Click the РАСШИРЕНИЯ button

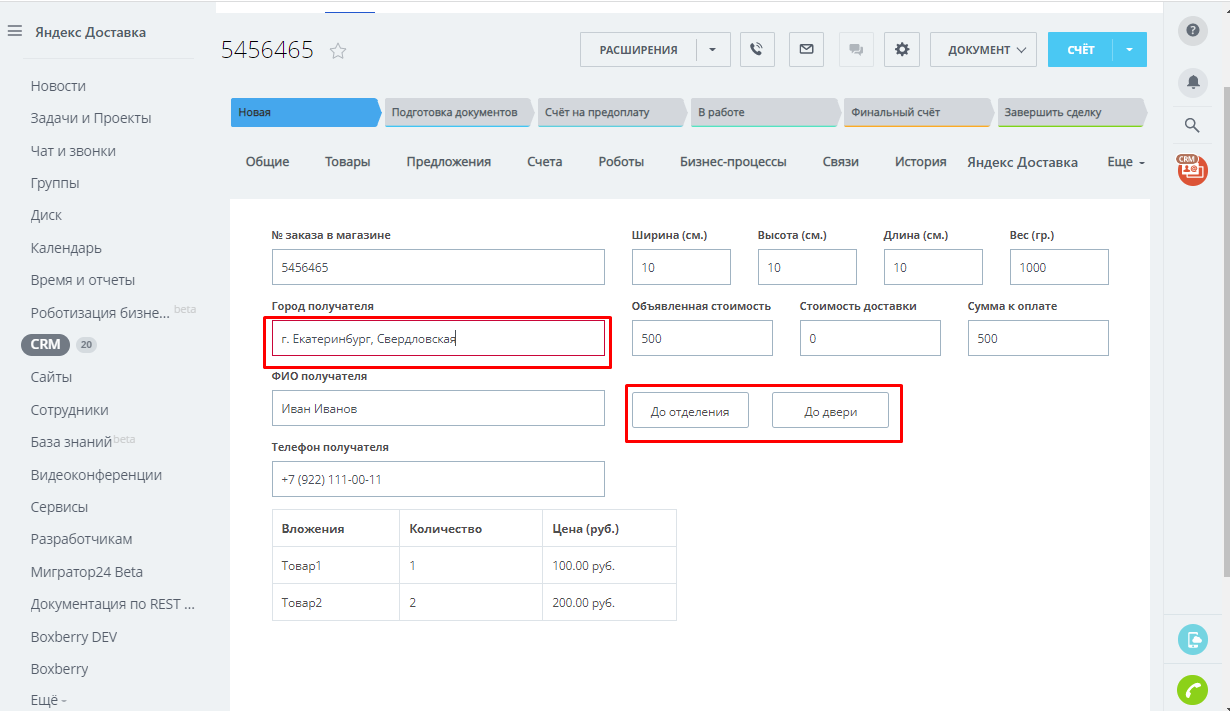[x=638, y=49]
